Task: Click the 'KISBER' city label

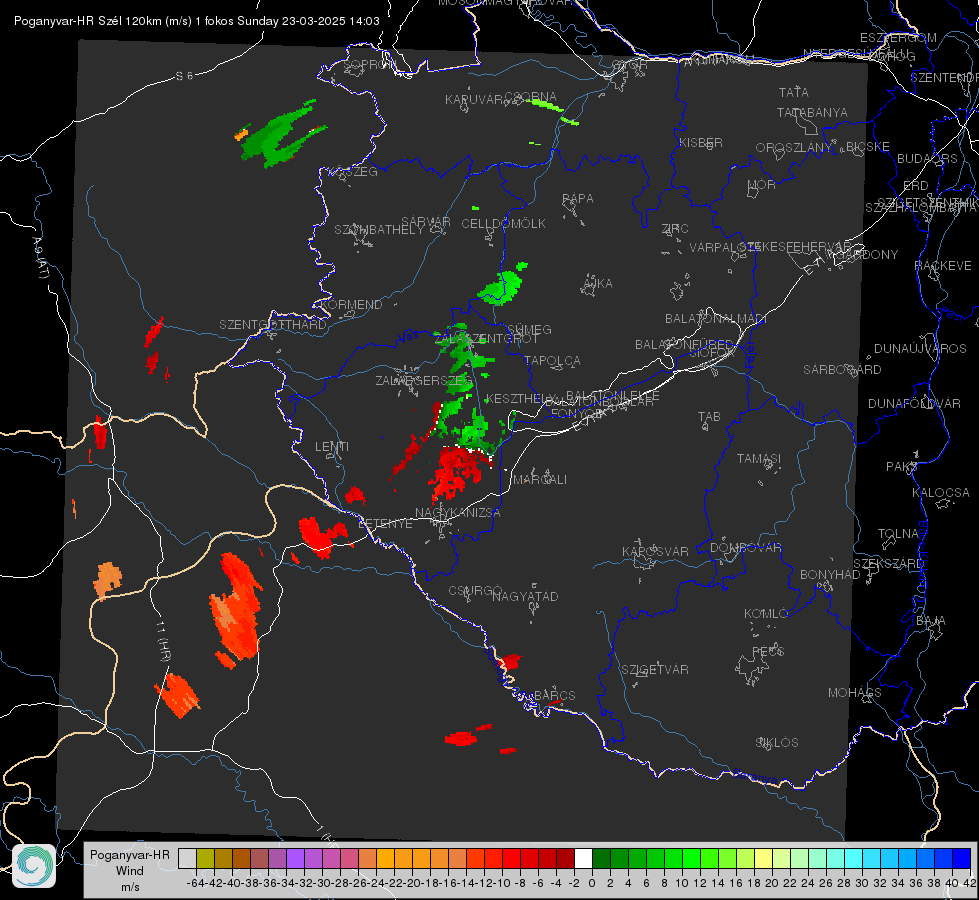Action: point(701,142)
